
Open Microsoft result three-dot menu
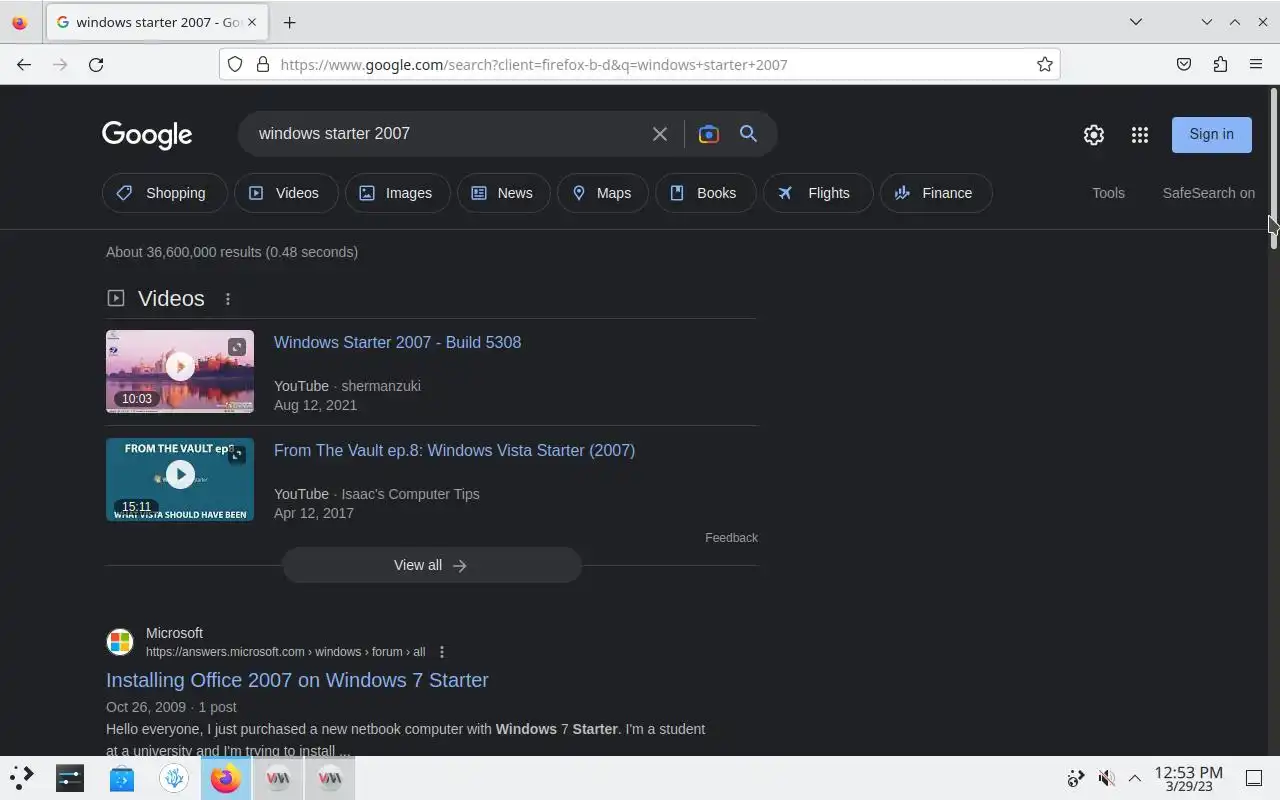(442, 652)
